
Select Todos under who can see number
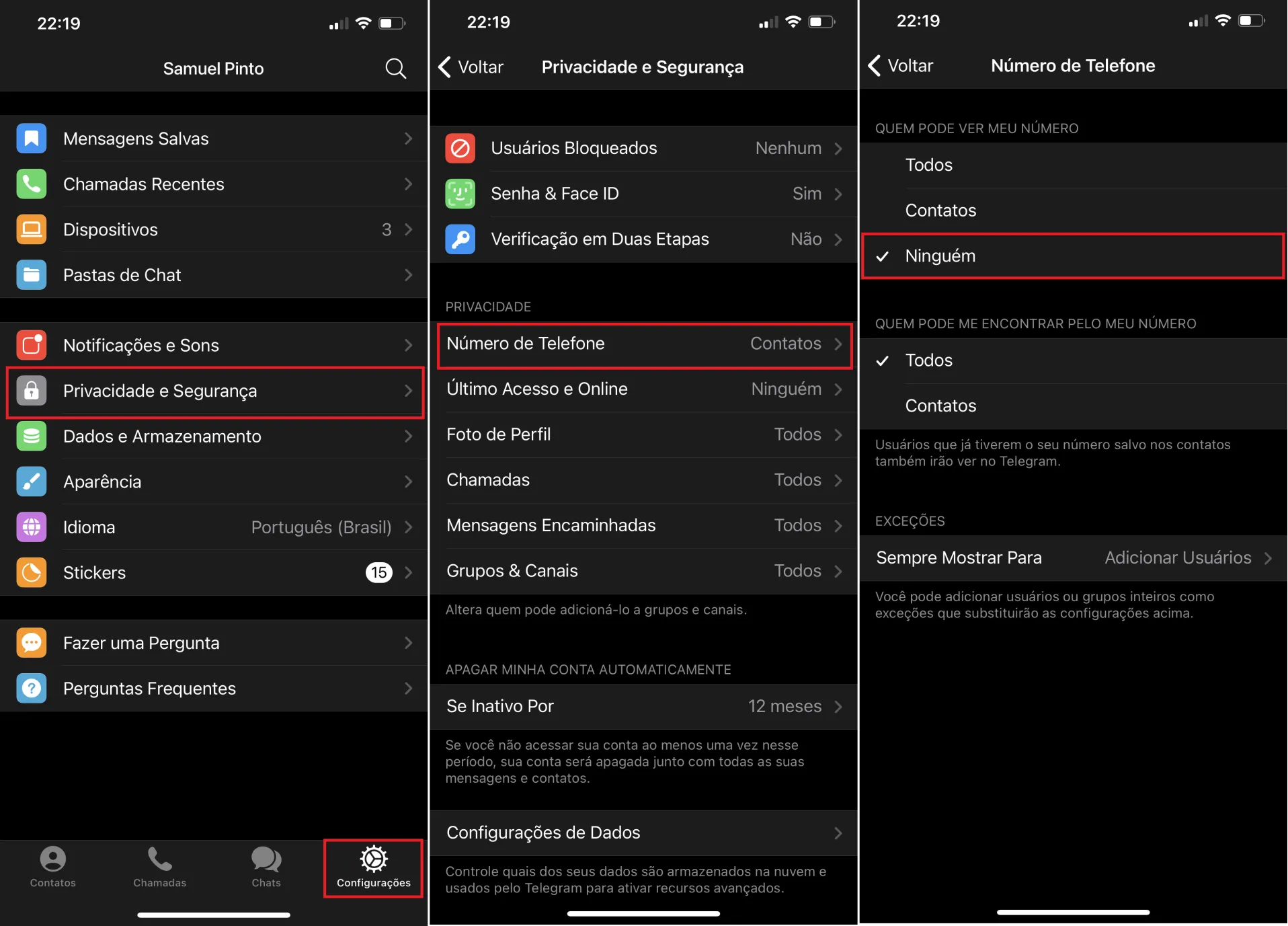pos(1074,165)
